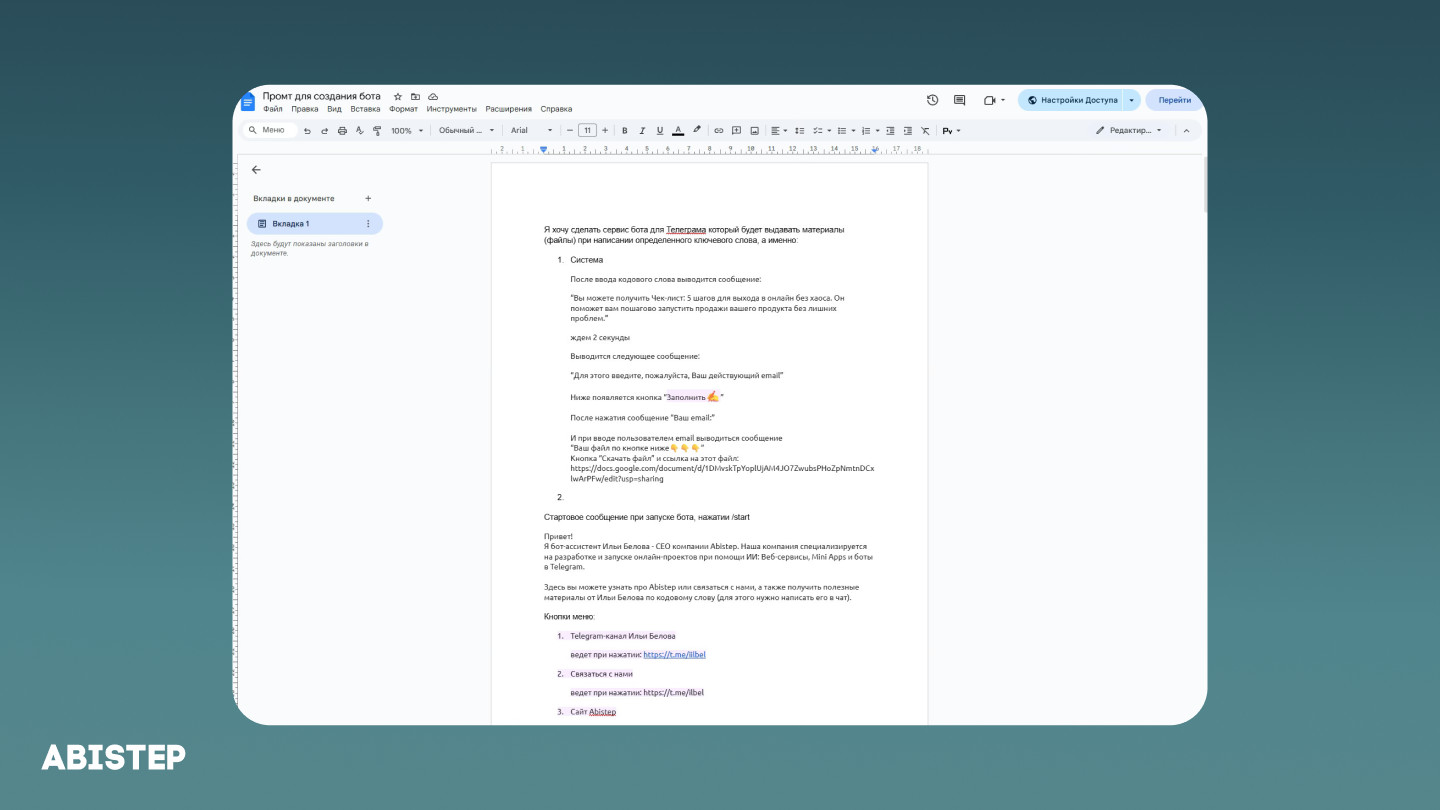Activate the paint format tool

377,131
